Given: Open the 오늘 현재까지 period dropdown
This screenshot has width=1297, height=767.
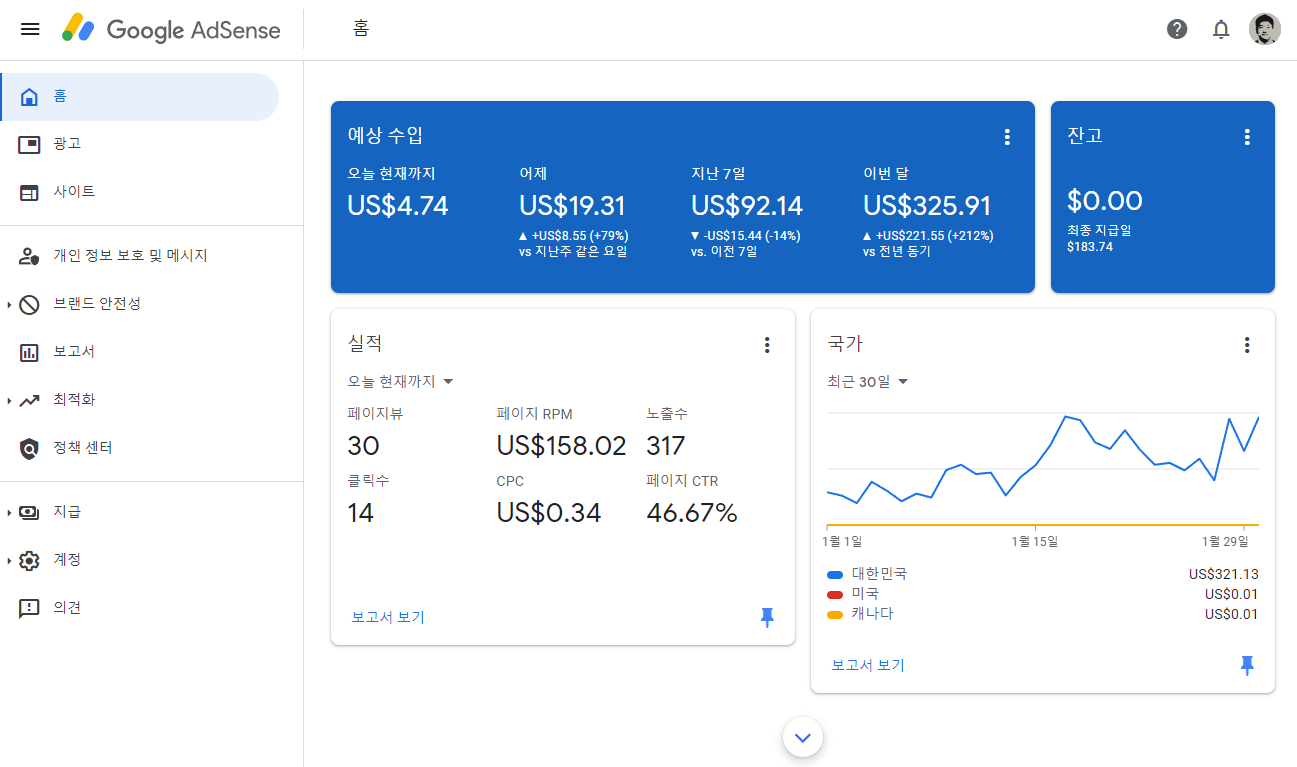Looking at the screenshot, I should [401, 381].
